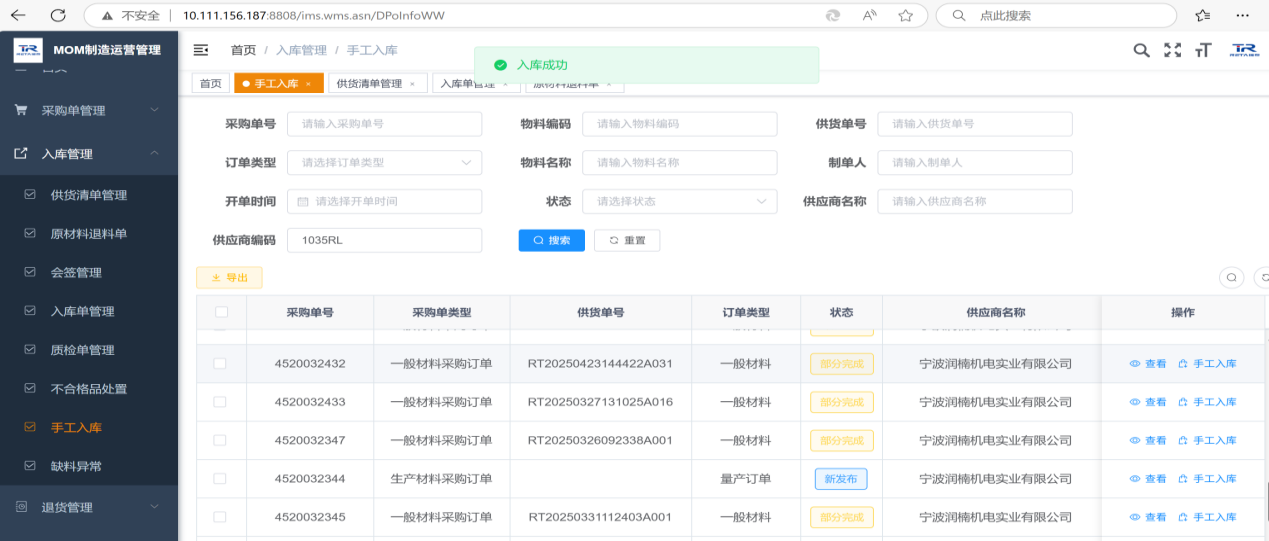Screen dimensions: 1269x541
Task: Tick checkbox for order 4520032344
Action: pyautogui.click(x=220, y=479)
